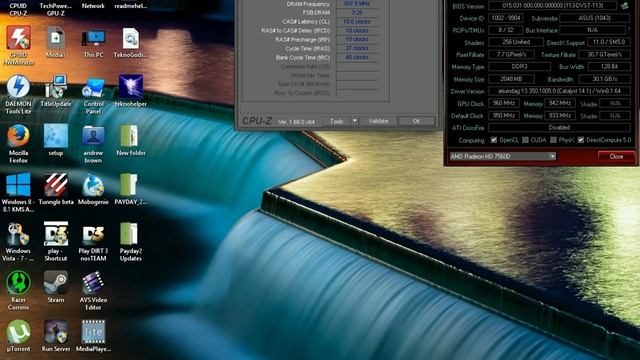Click the Tools button in CPU-Z
Screen dimensions: 640x360
[337, 121]
